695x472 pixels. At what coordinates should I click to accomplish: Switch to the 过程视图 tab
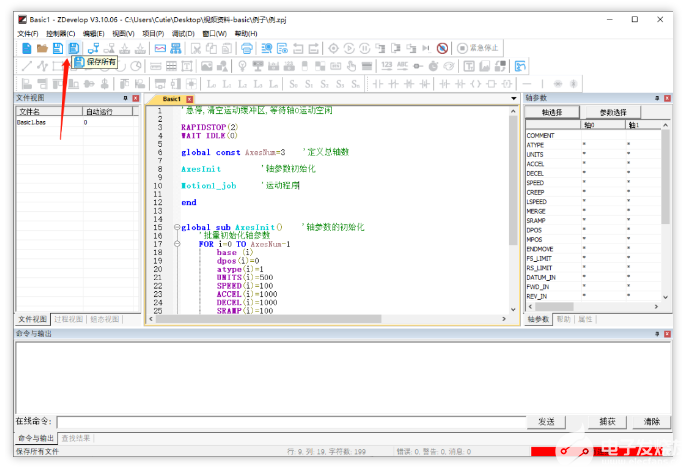66,319
